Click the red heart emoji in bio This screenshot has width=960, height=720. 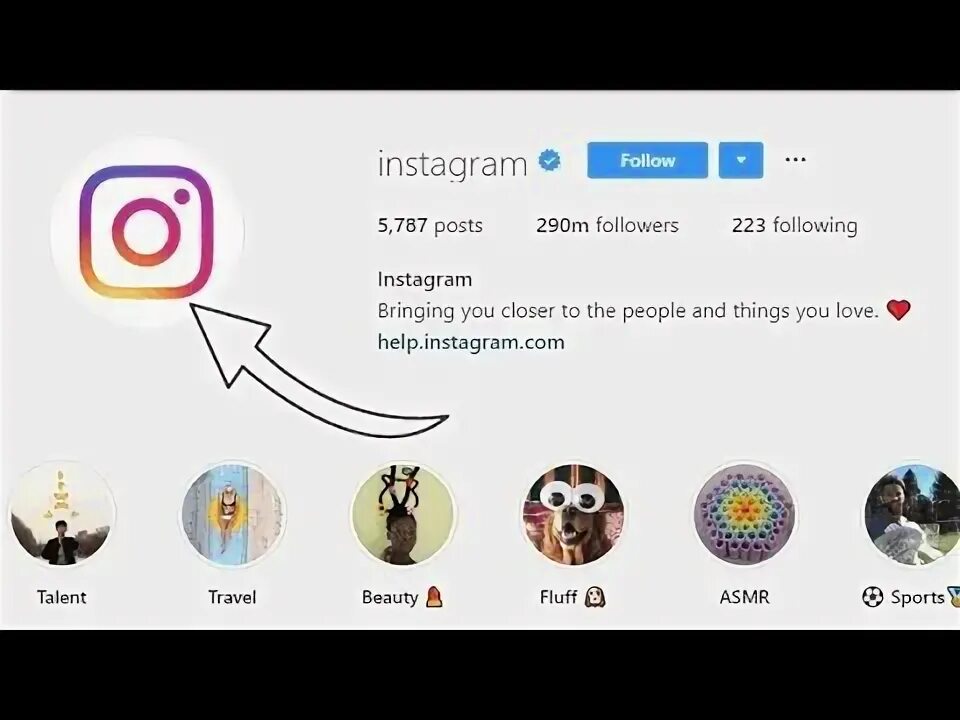(x=898, y=310)
